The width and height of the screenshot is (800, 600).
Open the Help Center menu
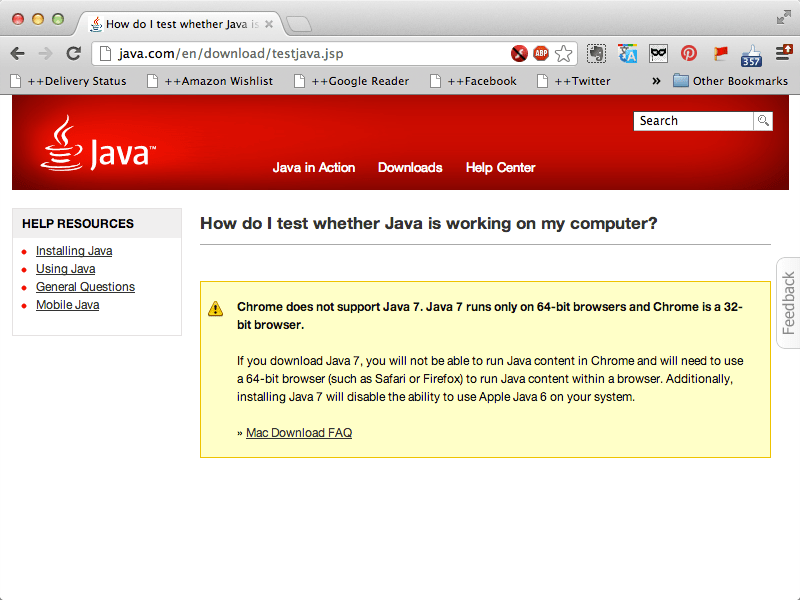click(x=501, y=167)
